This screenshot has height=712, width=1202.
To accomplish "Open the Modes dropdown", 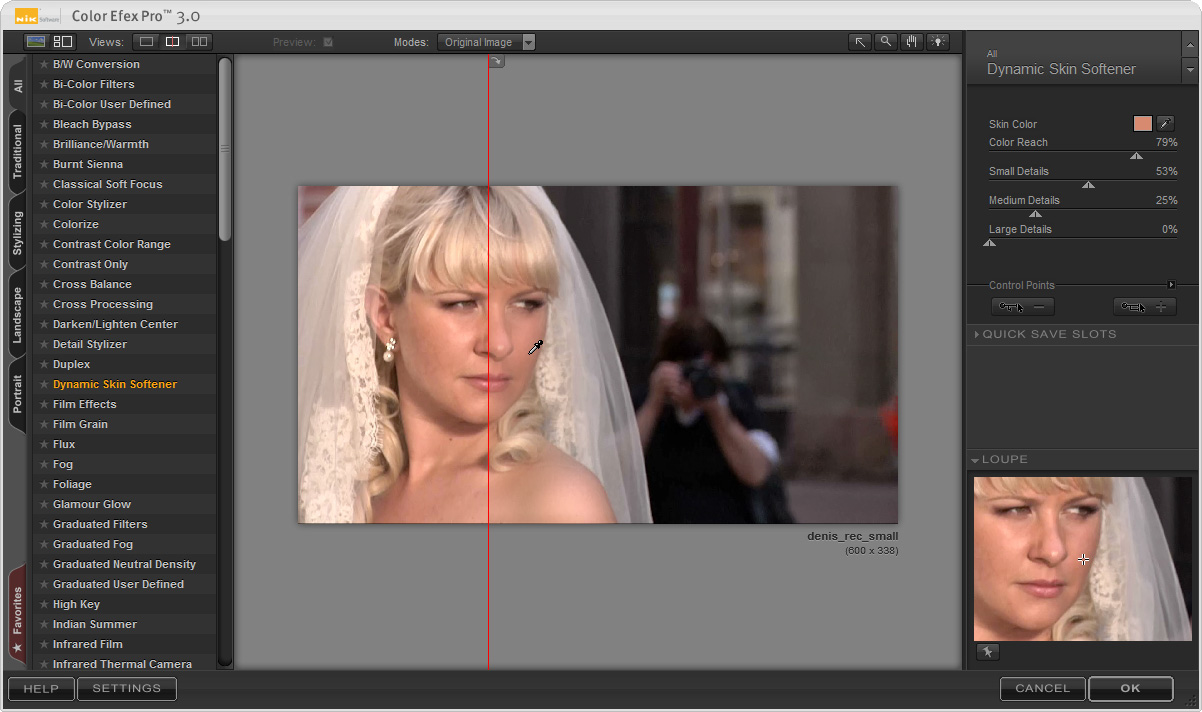I will [528, 42].
